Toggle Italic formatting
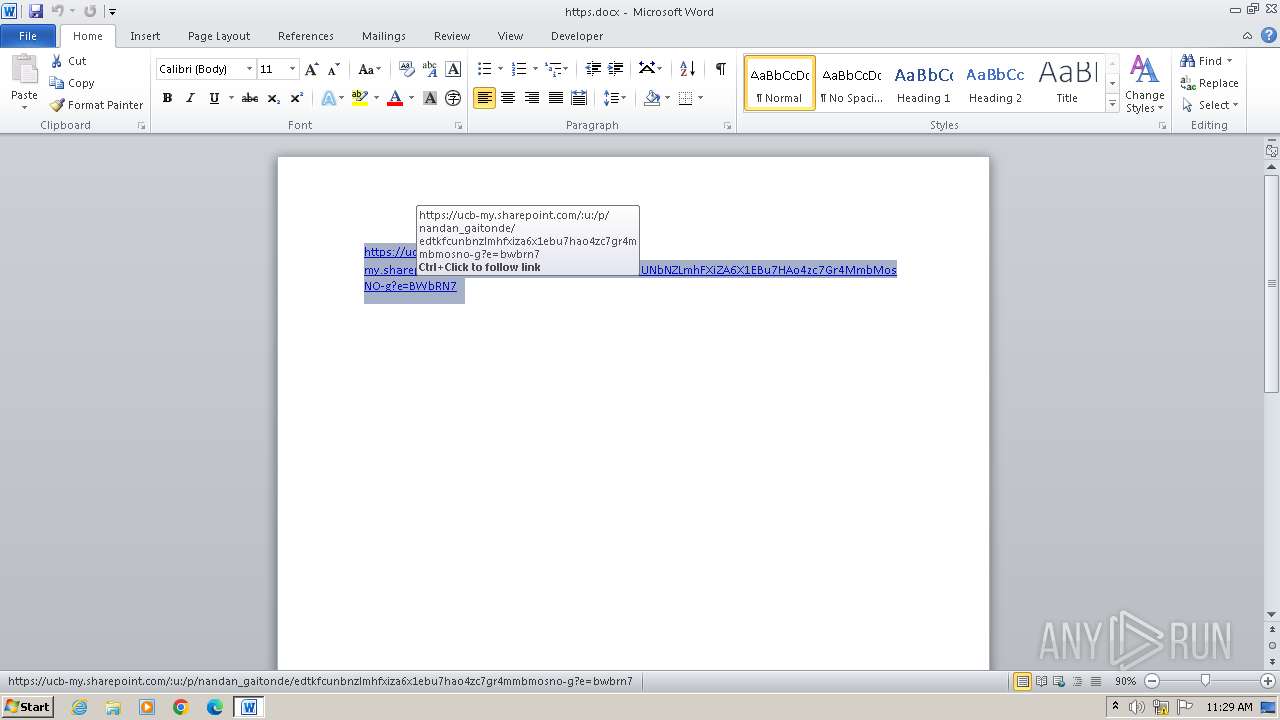 point(190,98)
